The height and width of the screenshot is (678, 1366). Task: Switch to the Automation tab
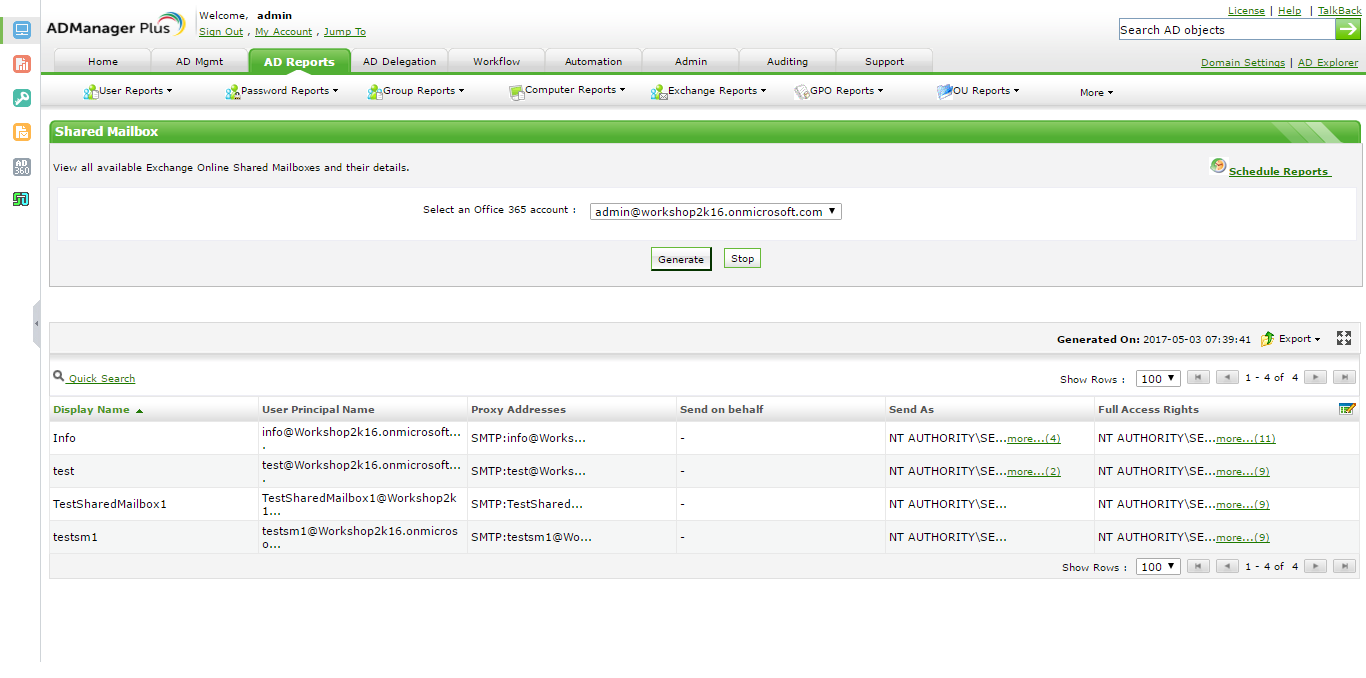click(x=594, y=61)
